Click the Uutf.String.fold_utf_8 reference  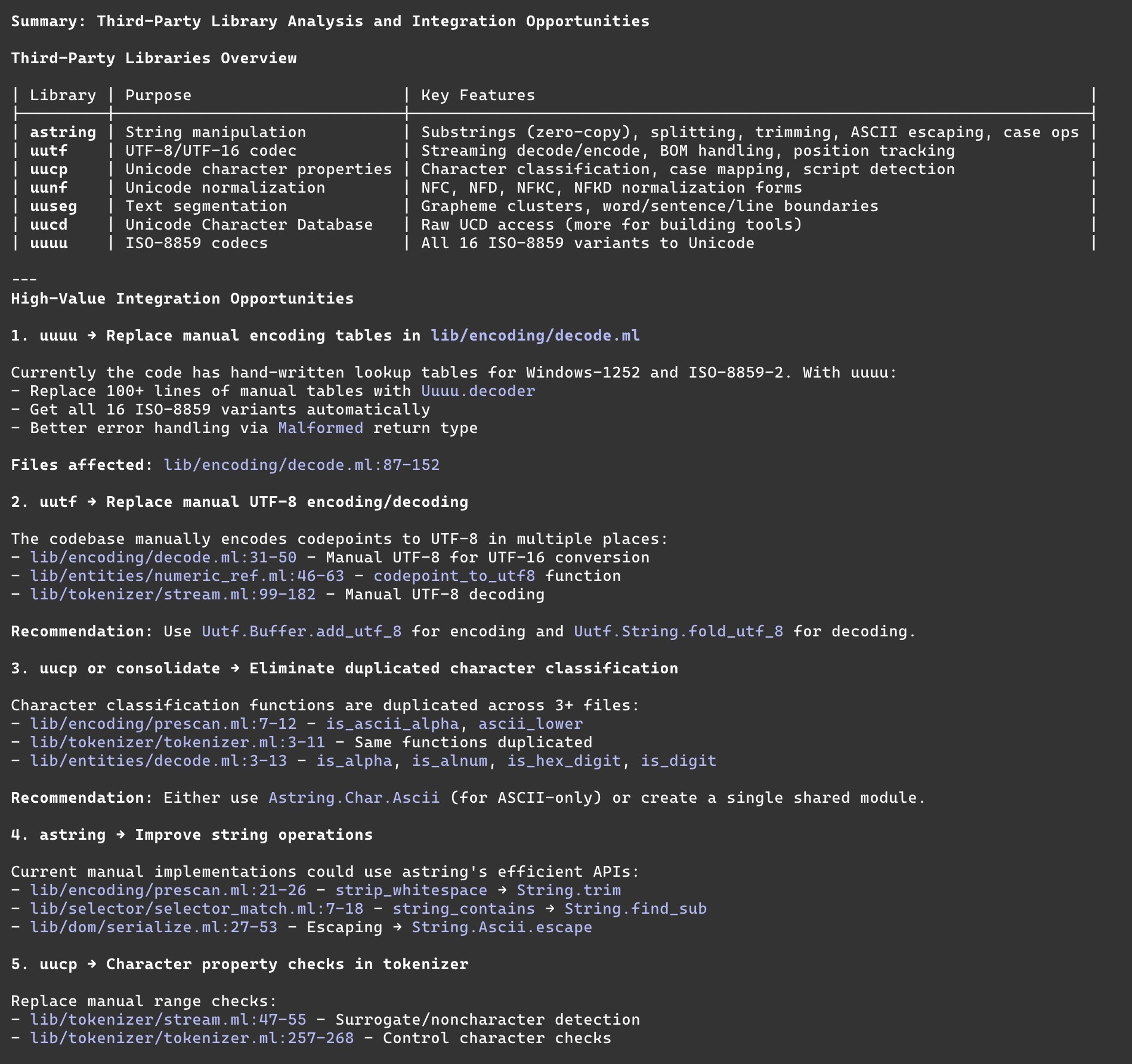click(678, 632)
